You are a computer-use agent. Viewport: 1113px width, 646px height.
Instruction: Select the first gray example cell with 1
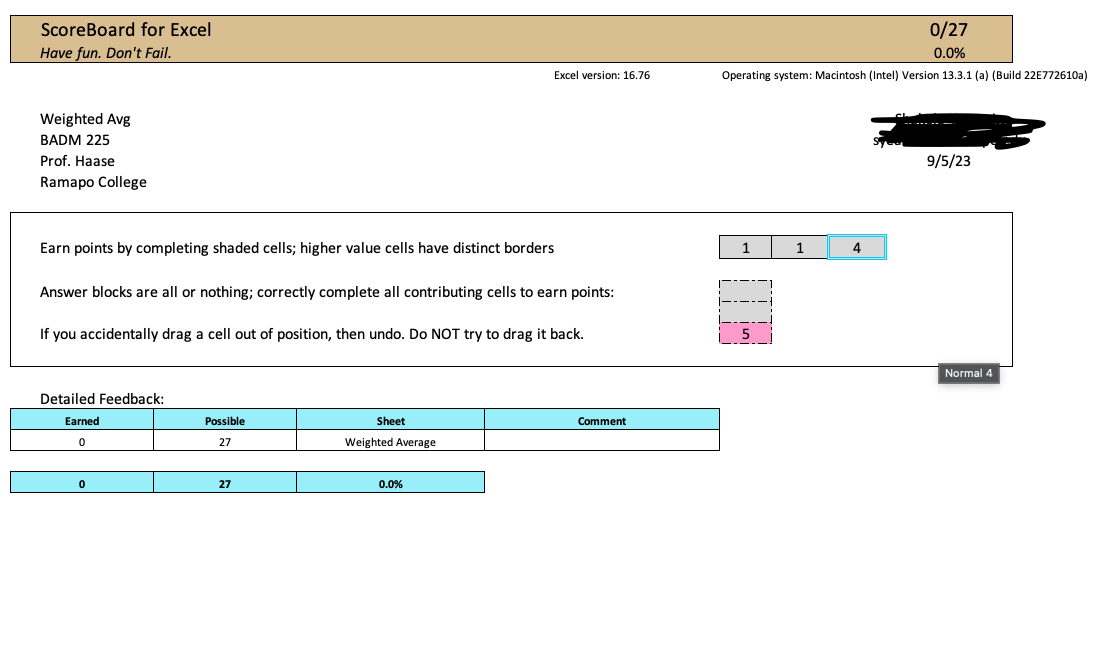pyautogui.click(x=745, y=248)
